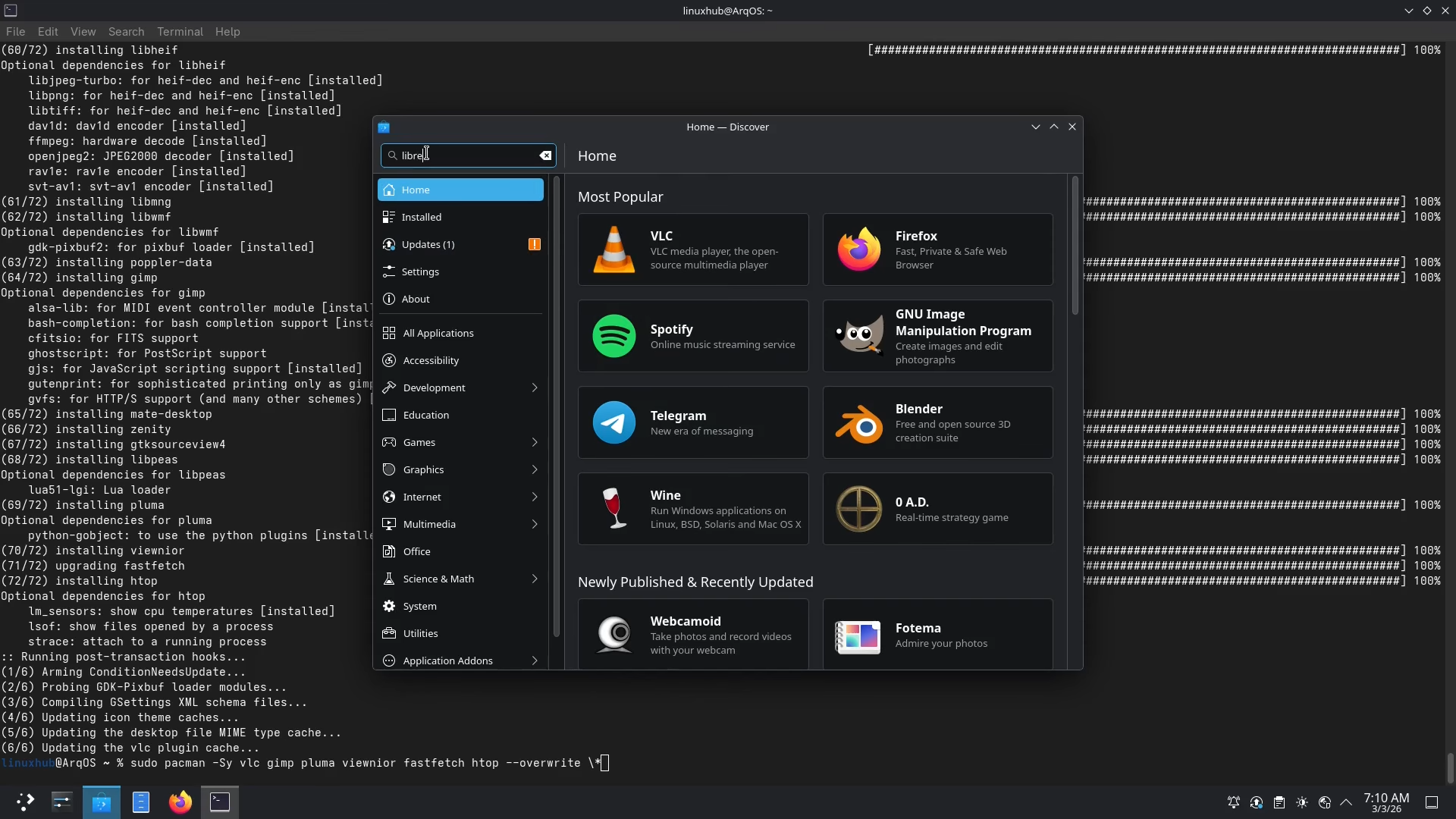Click the Discover icon in taskbar
Image resolution: width=1456 pixels, height=819 pixels.
point(102,802)
